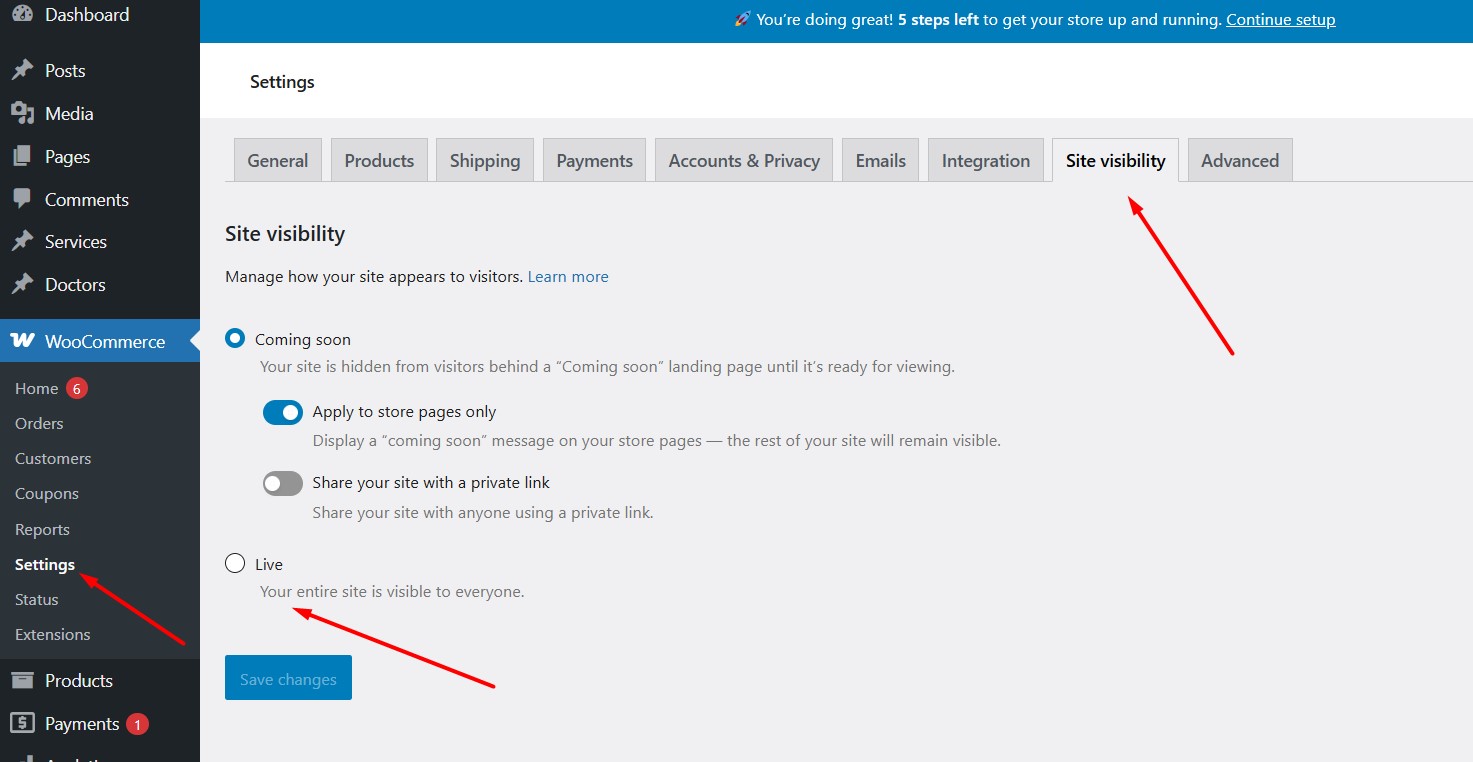Click the Posts pushpin icon

pyautogui.click(x=22, y=70)
